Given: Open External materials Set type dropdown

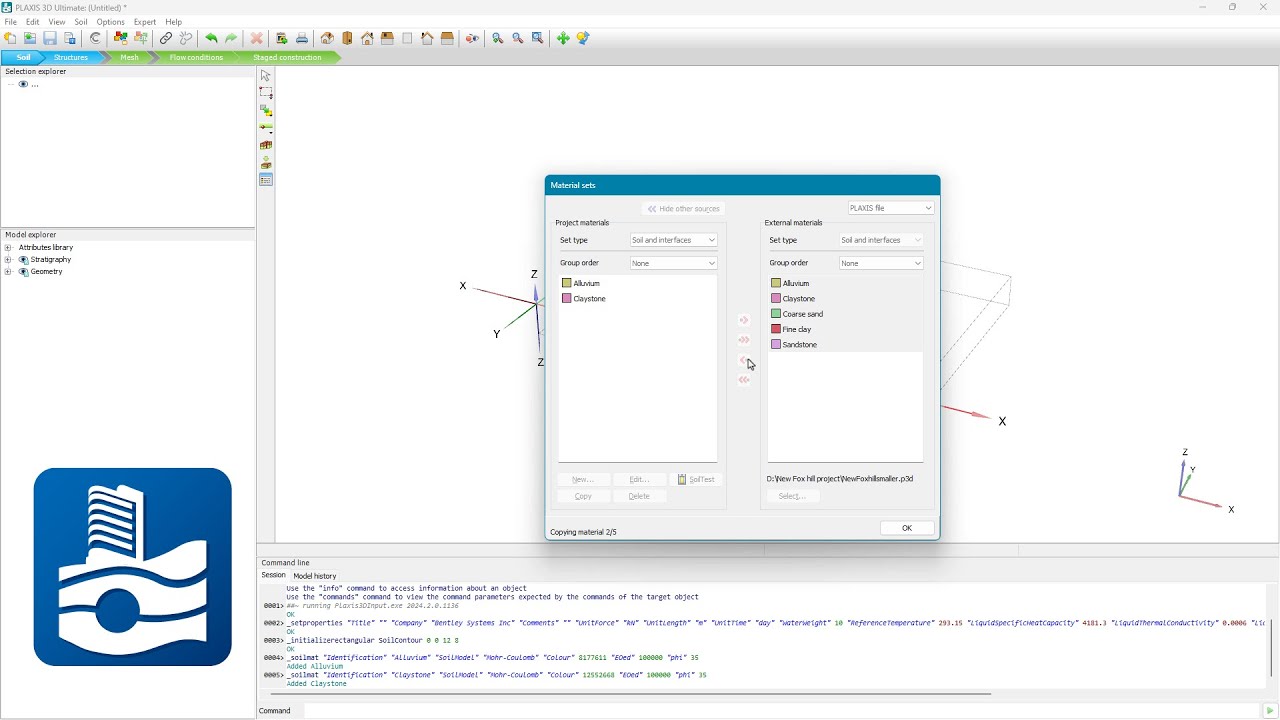Looking at the screenshot, I should [x=881, y=240].
